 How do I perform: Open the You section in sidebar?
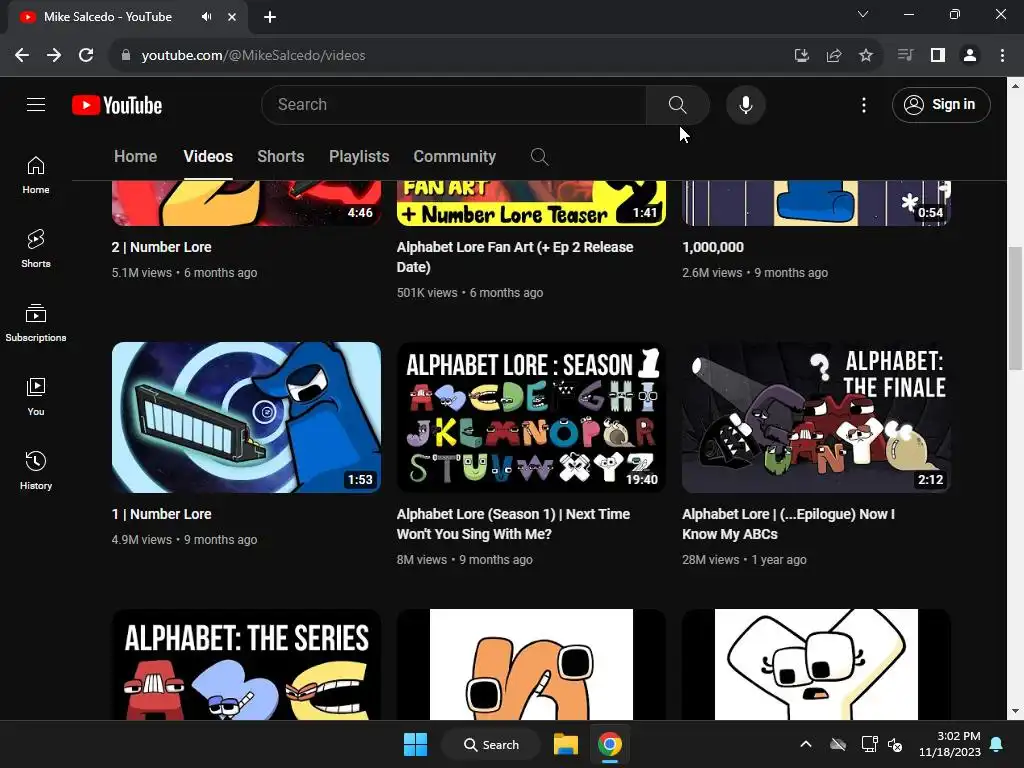(x=36, y=396)
